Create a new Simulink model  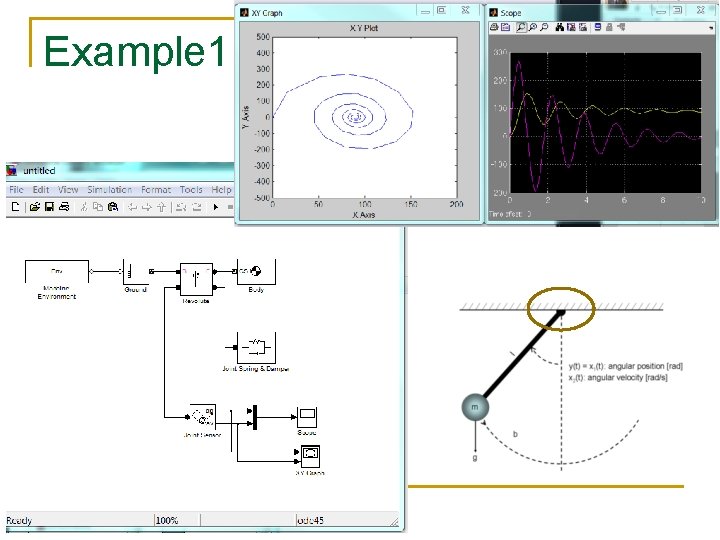point(15,207)
